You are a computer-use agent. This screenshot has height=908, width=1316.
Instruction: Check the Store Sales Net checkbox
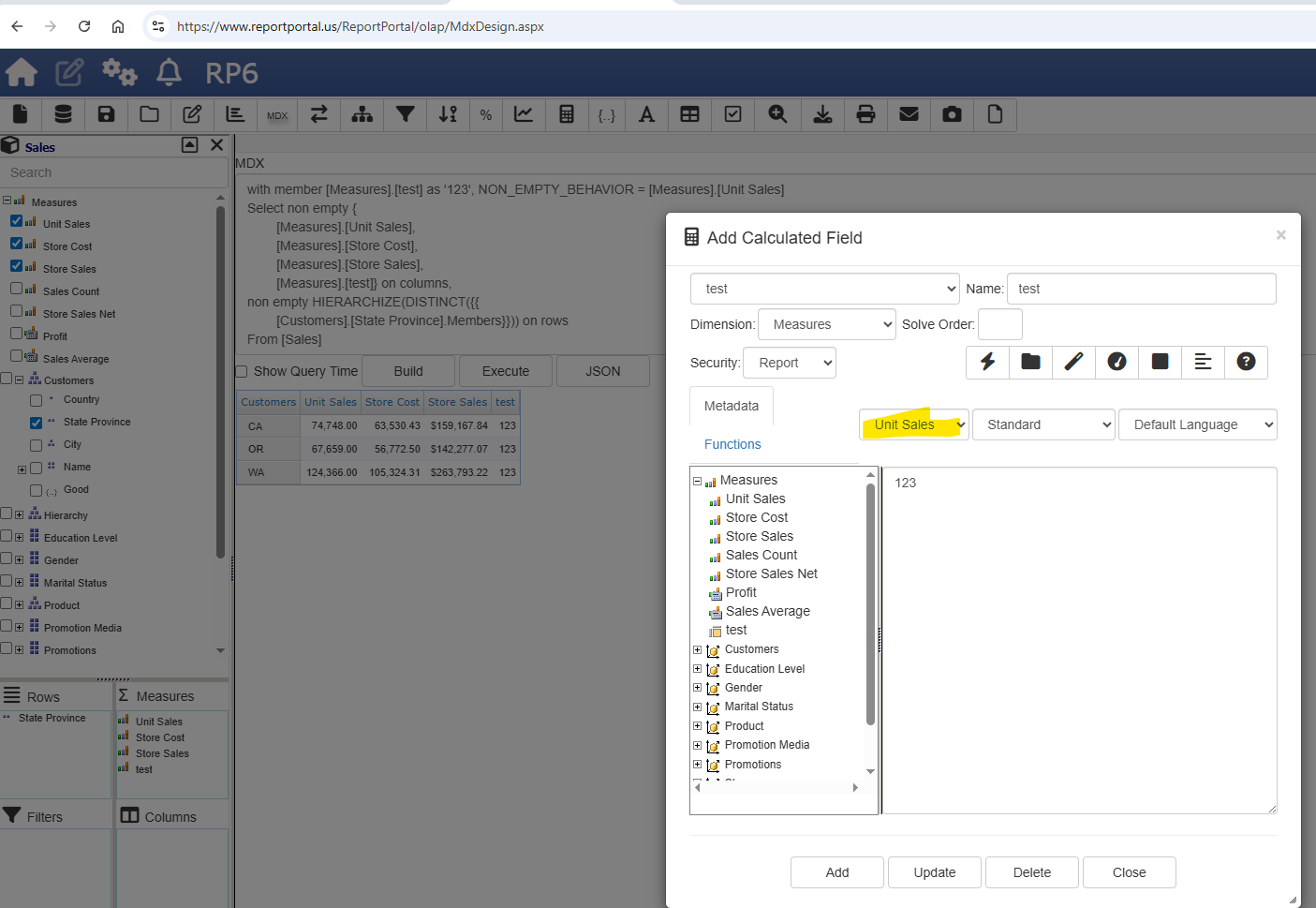(17, 311)
